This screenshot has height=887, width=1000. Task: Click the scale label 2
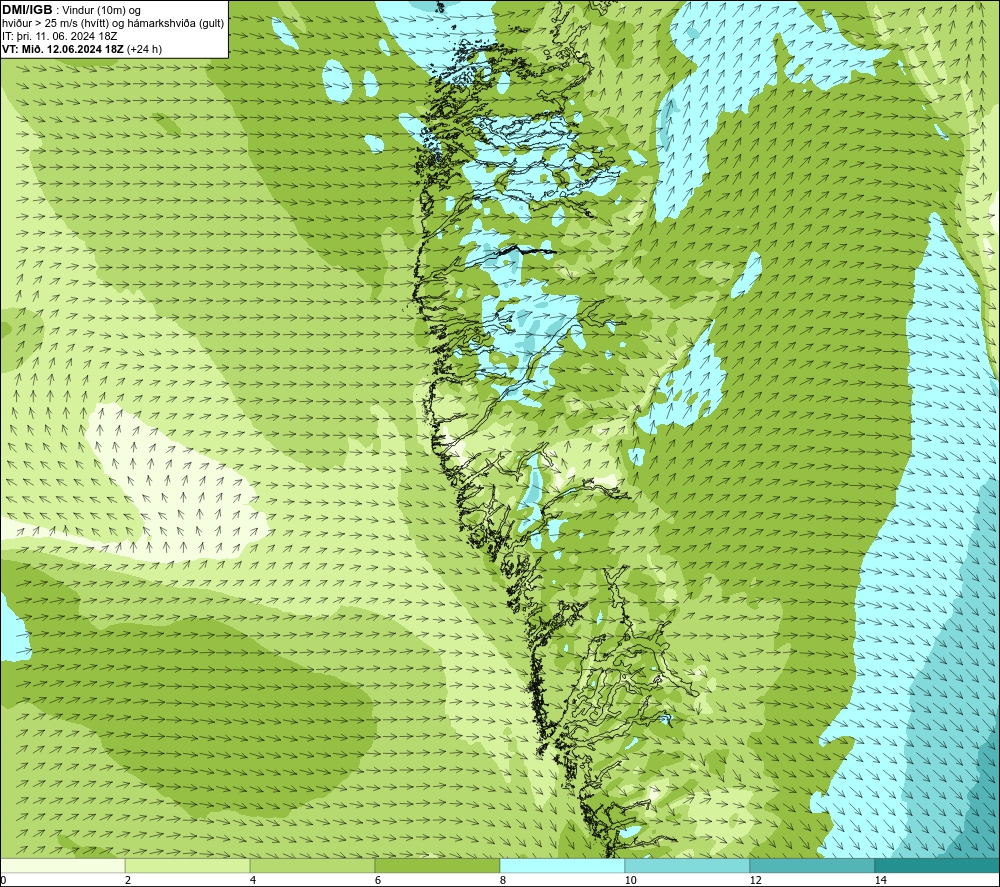[x=128, y=880]
